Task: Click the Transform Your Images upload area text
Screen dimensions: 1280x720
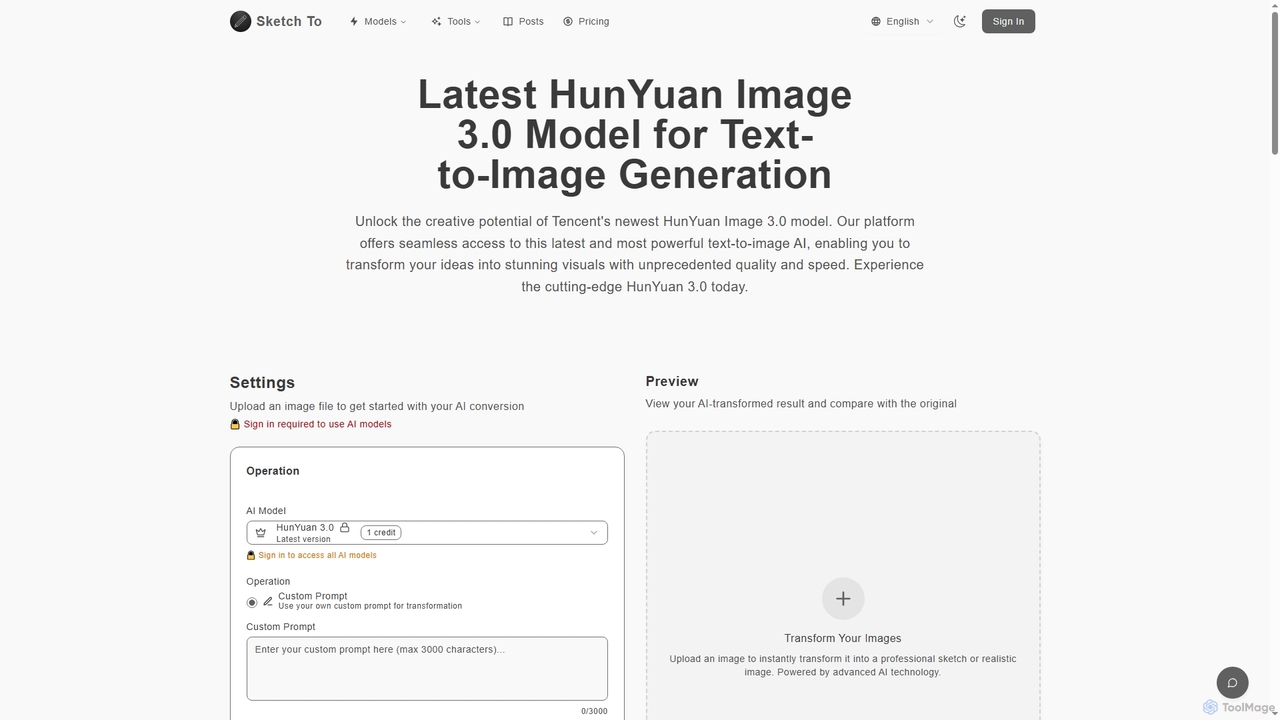Action: [x=843, y=638]
